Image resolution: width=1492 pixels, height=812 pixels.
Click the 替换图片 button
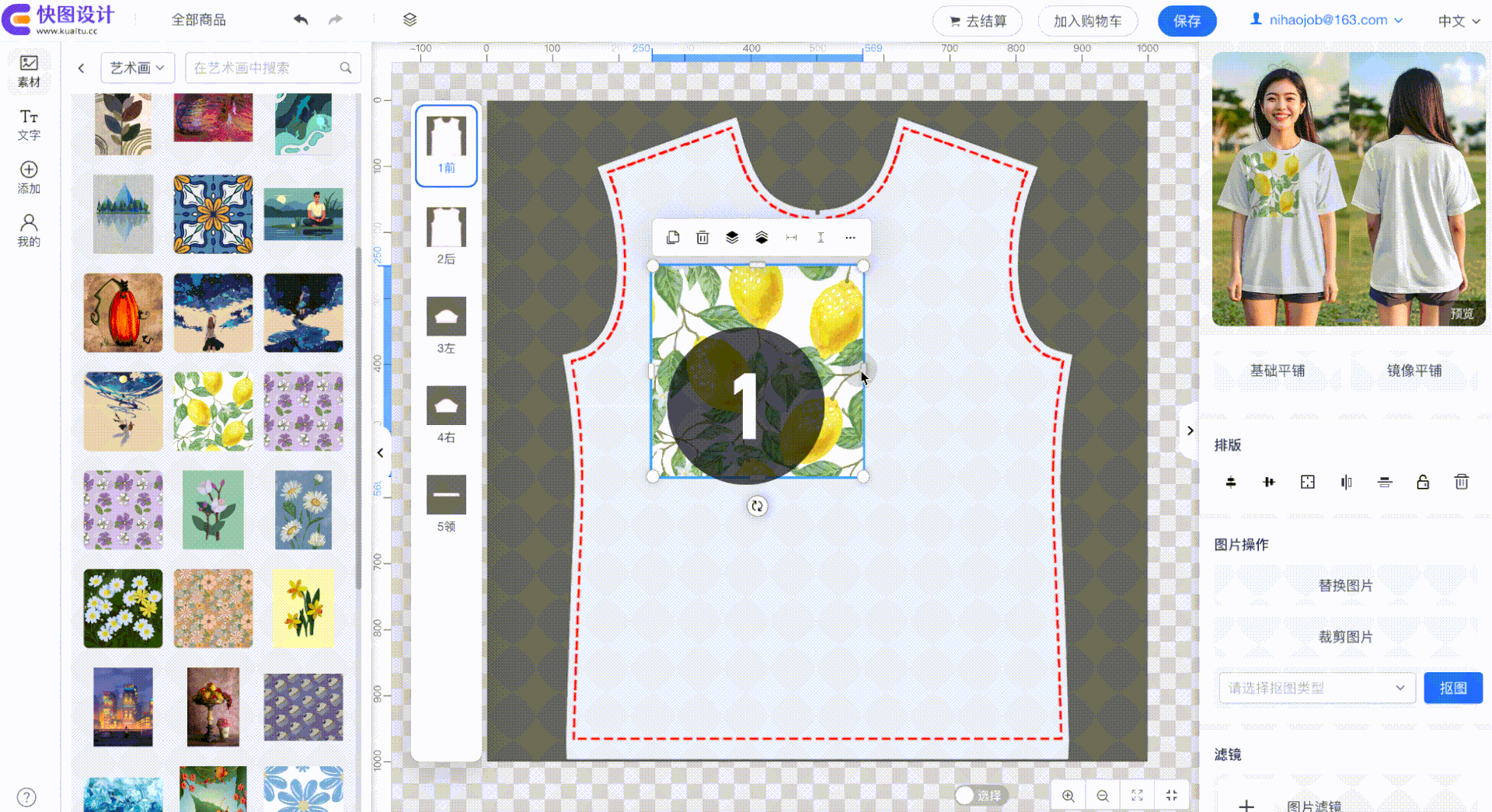(x=1345, y=586)
